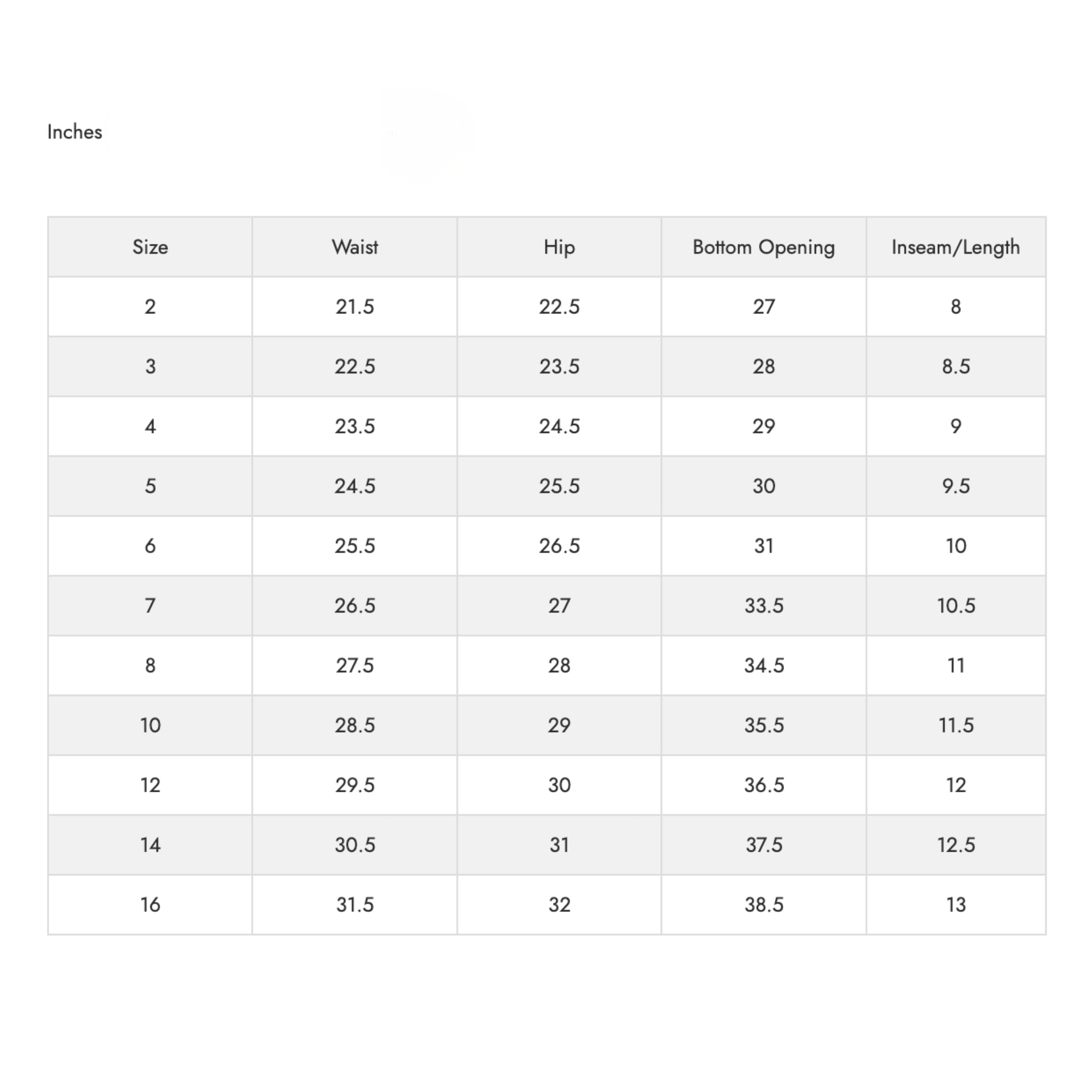Select the Size column header
Image resolution: width=1092 pixels, height=1092 pixels.
click(x=150, y=247)
